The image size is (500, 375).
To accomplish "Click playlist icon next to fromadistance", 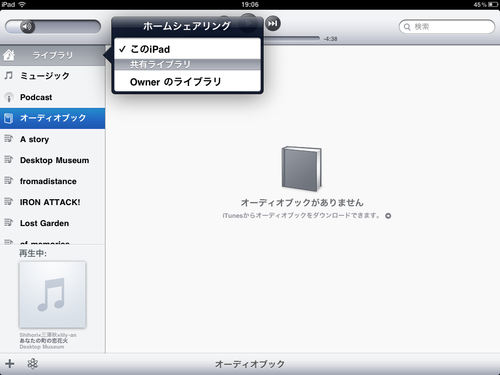I will pyautogui.click(x=8, y=180).
